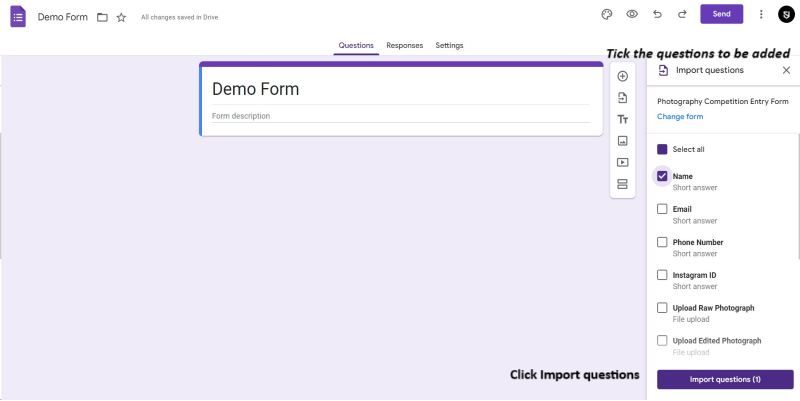Open the customize theme palette

(x=607, y=14)
